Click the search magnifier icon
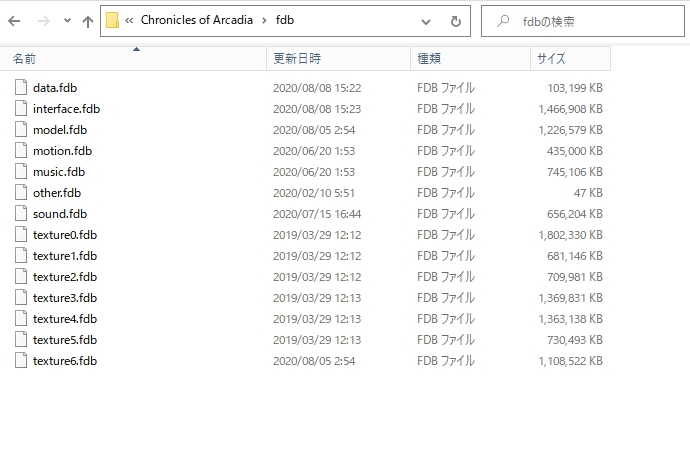The width and height of the screenshot is (690, 452). click(503, 21)
